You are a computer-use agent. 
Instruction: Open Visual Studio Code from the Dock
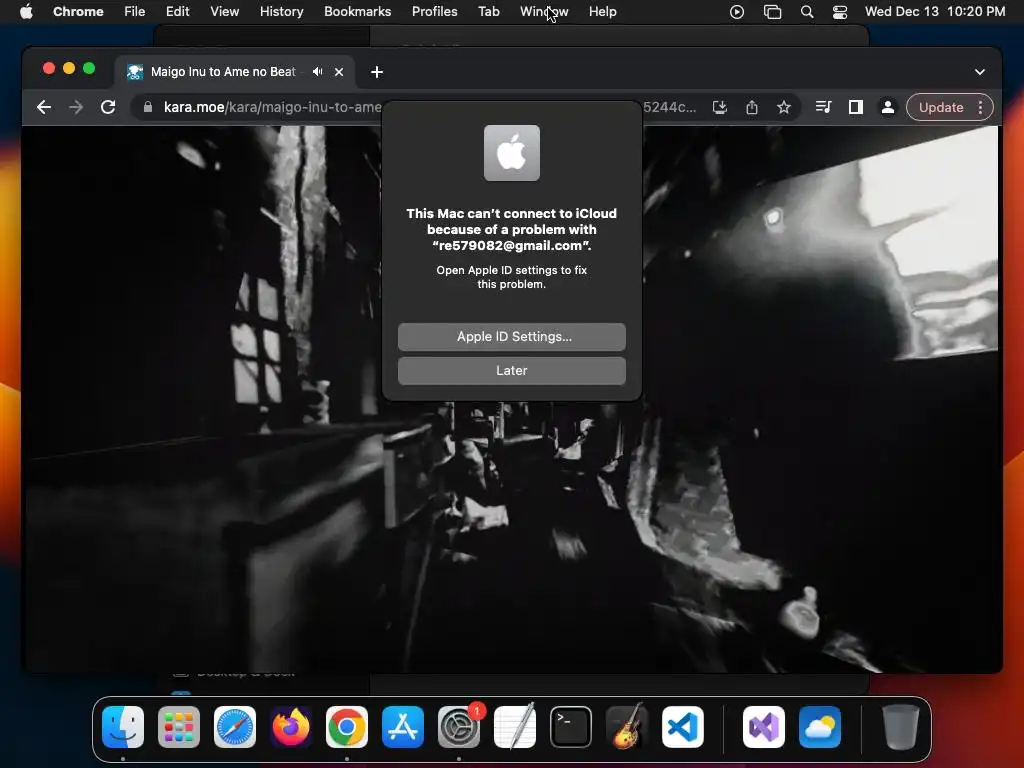683,727
